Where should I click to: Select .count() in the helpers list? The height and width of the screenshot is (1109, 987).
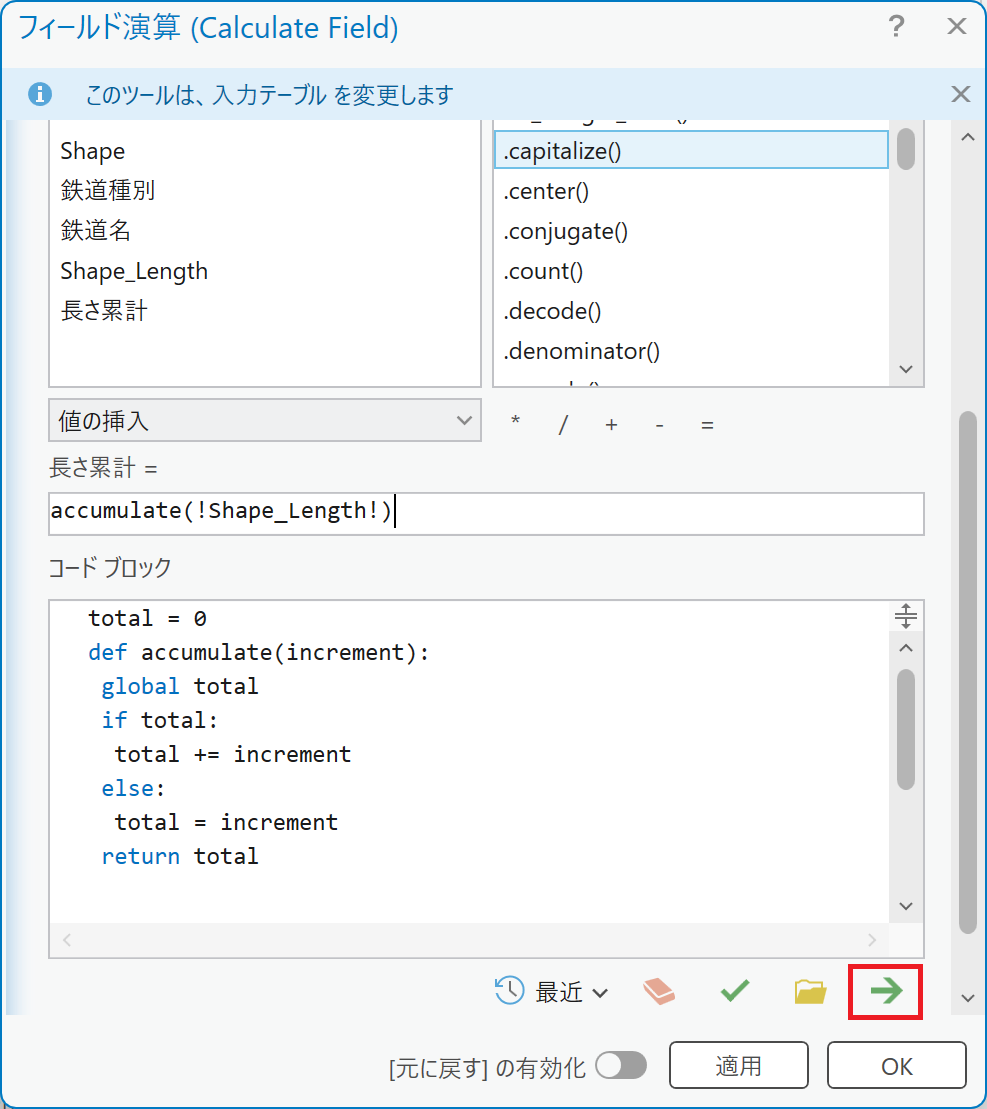click(543, 271)
